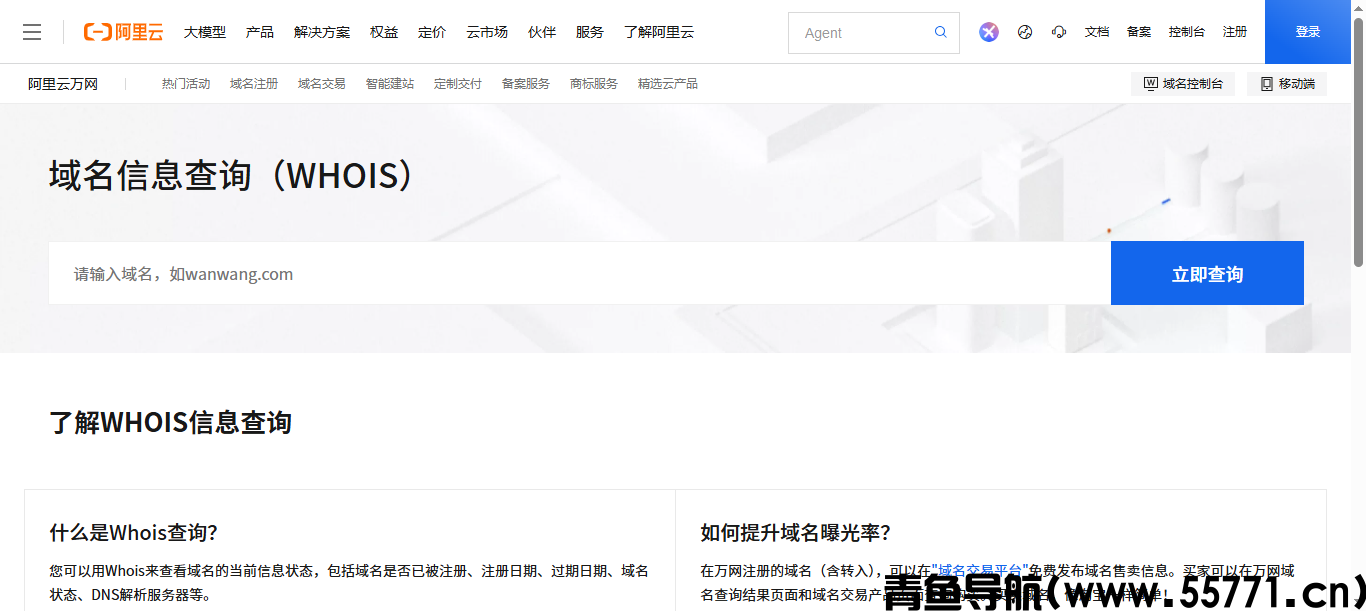Open 产品 menu in top navigation

pyautogui.click(x=260, y=32)
